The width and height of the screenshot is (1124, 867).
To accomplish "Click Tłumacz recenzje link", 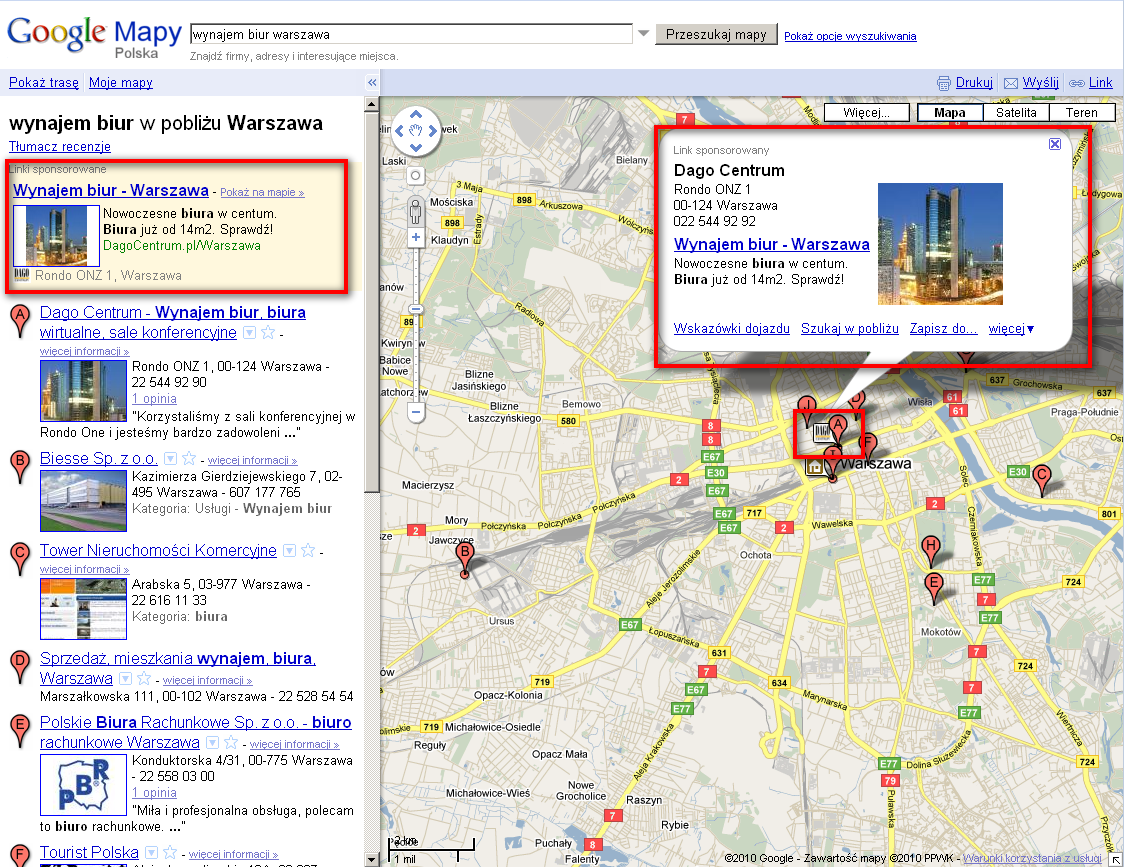I will pos(59,146).
